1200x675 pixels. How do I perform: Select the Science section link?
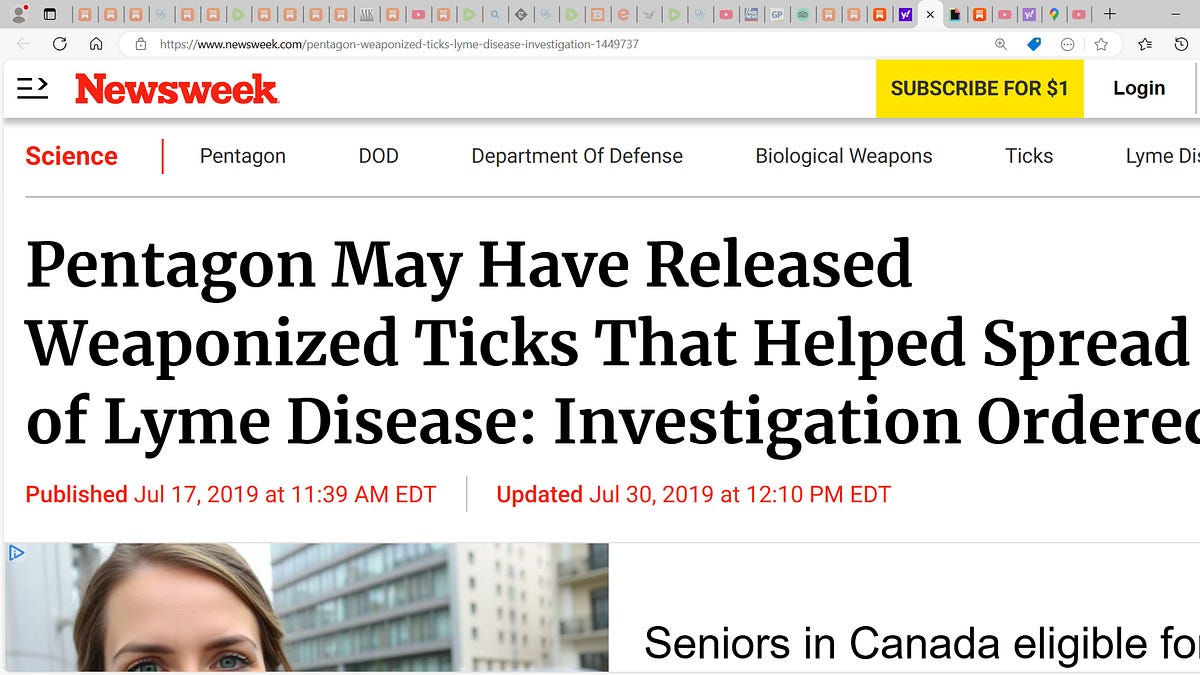coord(71,156)
